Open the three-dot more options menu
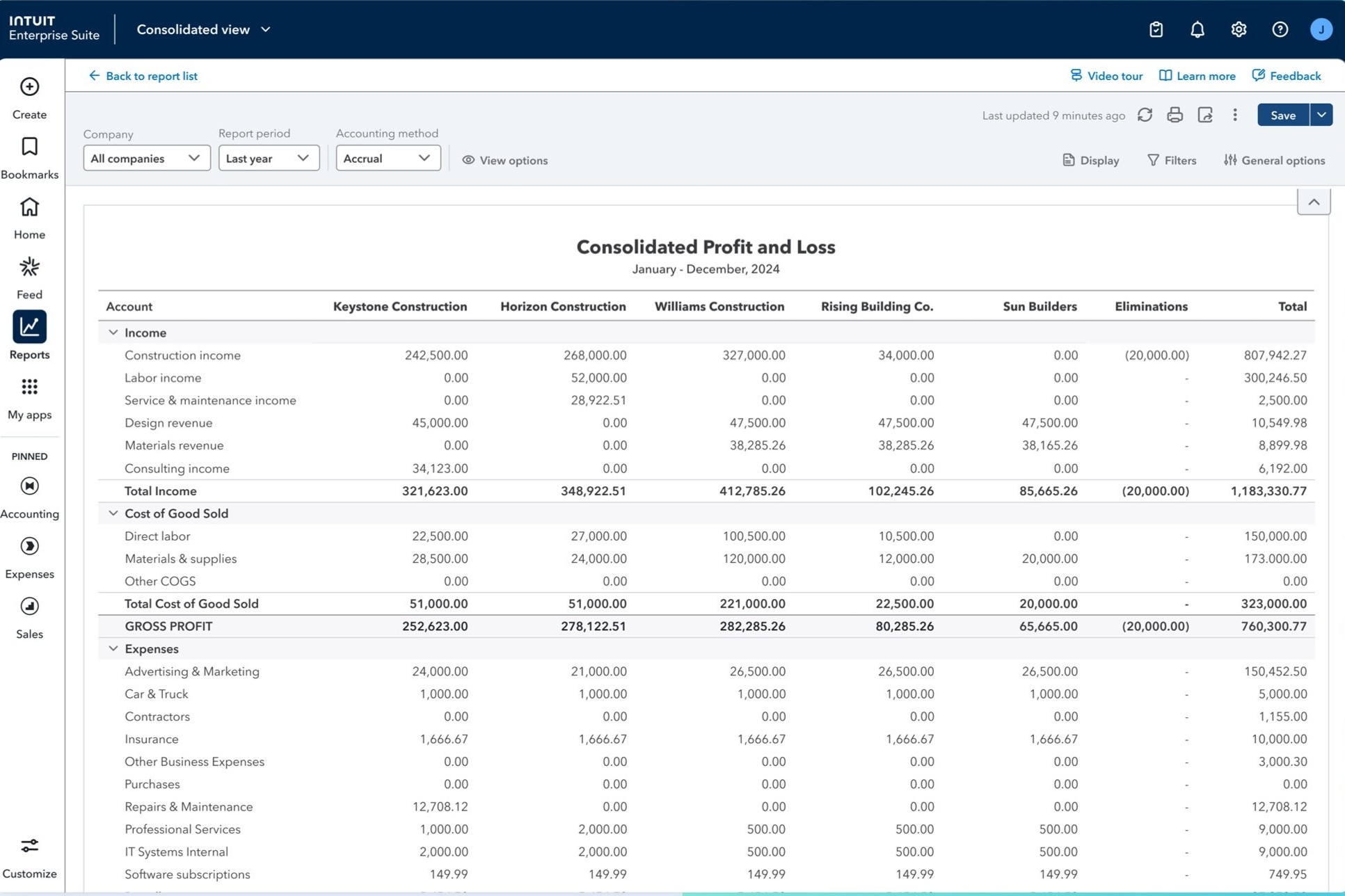The image size is (1345, 896). tap(1235, 115)
